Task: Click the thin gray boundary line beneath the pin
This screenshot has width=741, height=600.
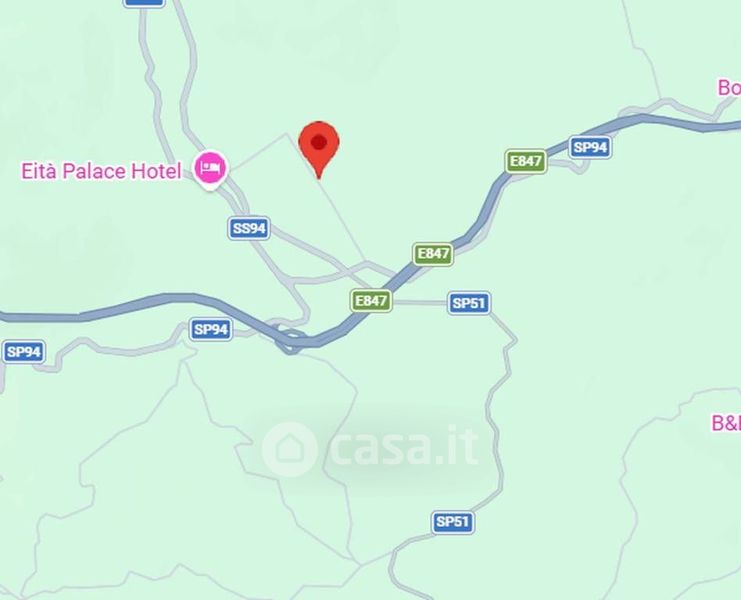Action: [341, 220]
